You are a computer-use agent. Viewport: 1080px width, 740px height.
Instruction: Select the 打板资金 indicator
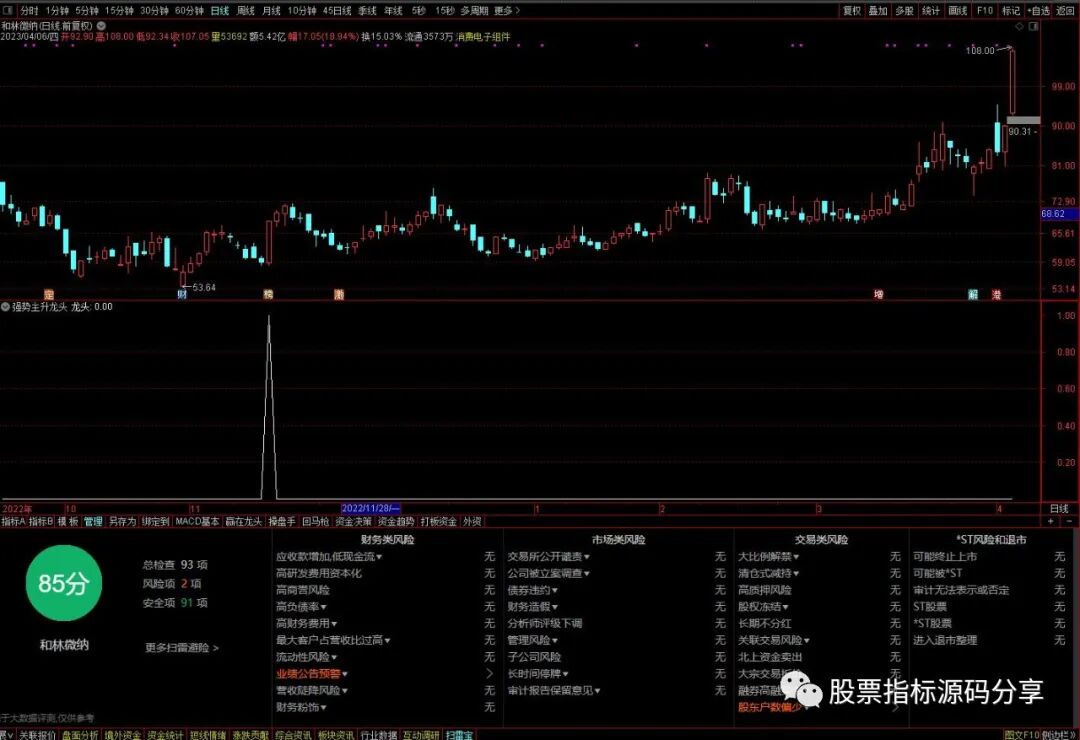(439, 522)
